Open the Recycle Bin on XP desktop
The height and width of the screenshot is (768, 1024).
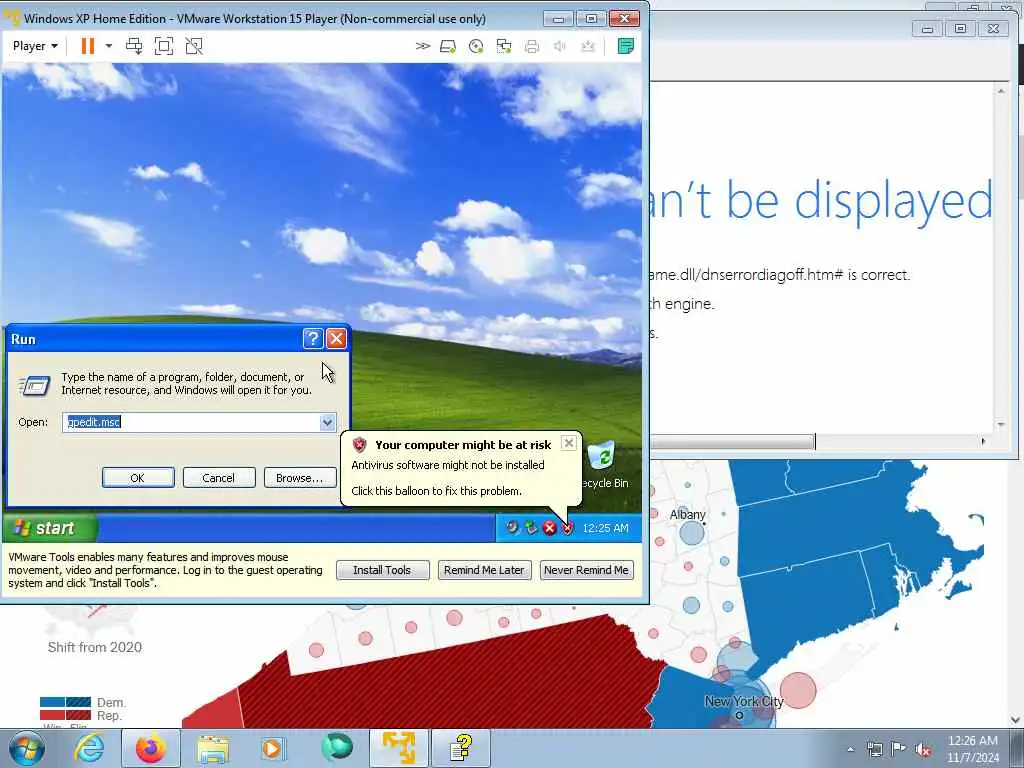(x=603, y=464)
